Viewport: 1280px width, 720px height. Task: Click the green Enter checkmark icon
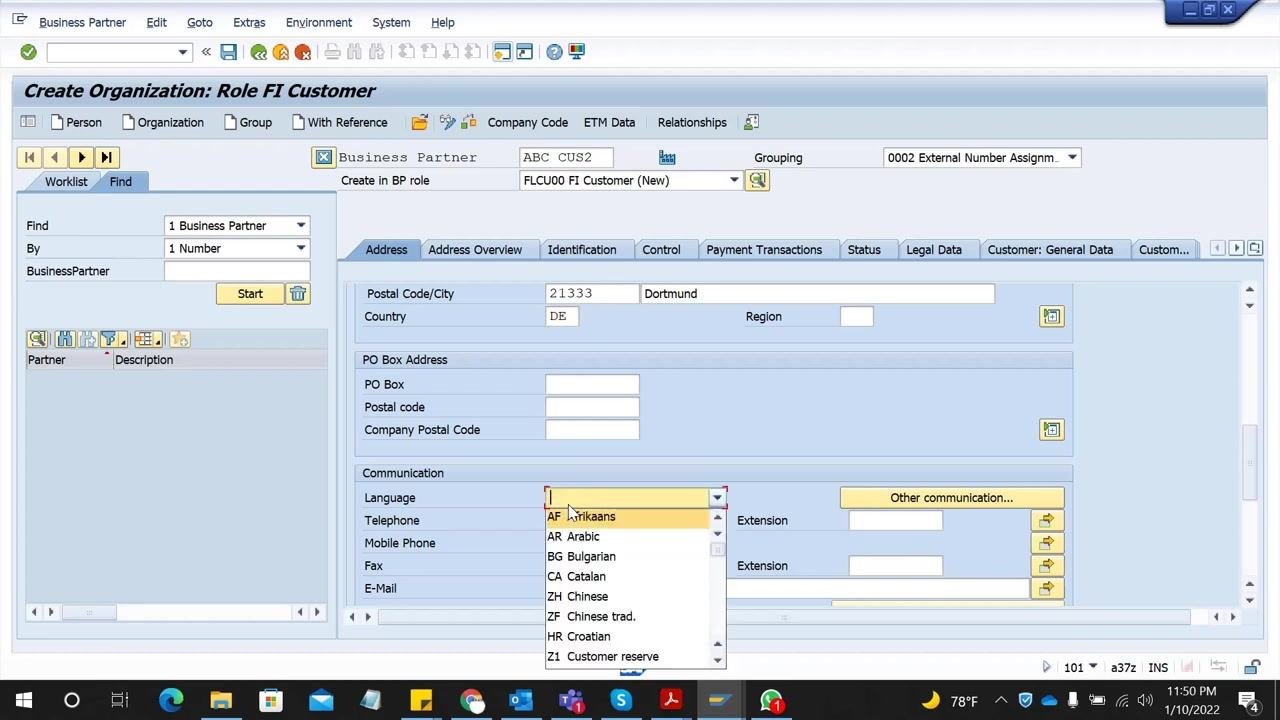(28, 52)
